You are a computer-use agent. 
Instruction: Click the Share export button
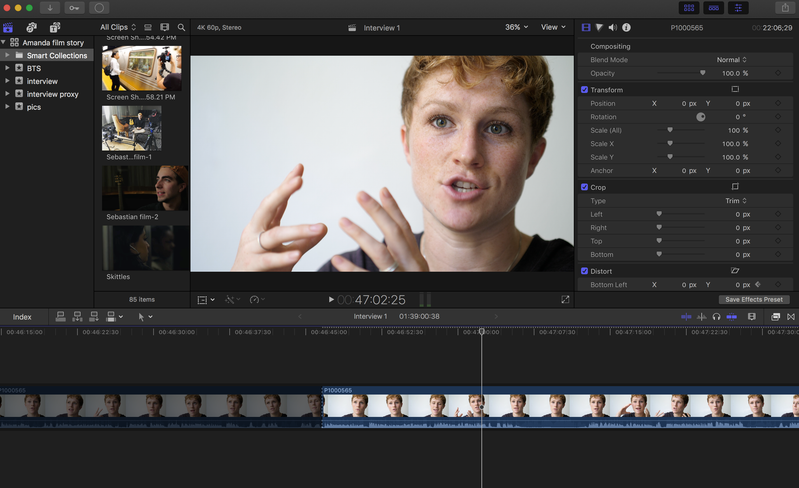click(x=785, y=8)
